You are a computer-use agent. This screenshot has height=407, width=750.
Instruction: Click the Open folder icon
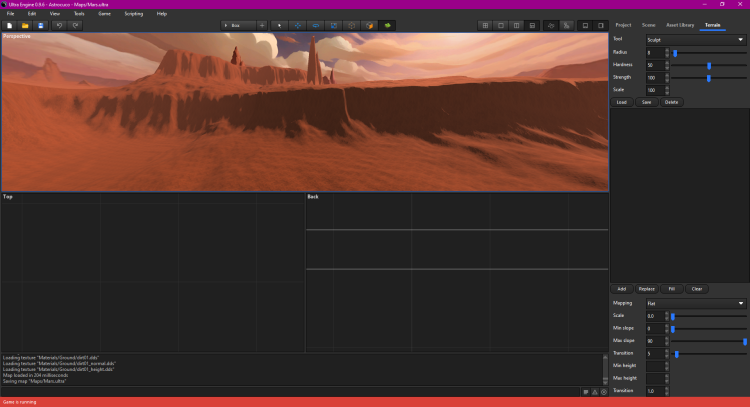pyautogui.click(x=25, y=25)
